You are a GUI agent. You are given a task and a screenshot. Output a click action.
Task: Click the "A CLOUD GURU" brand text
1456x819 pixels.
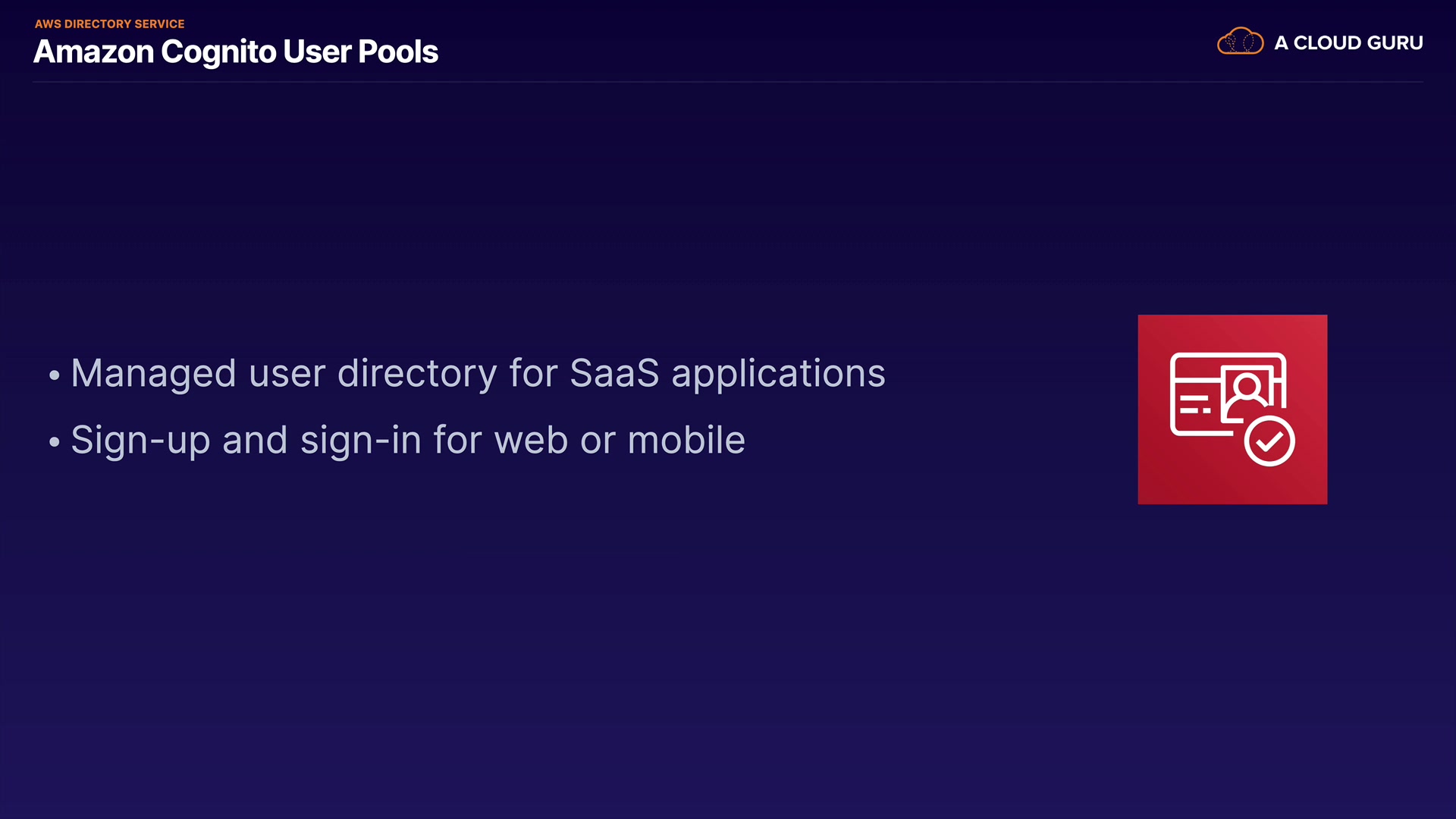(x=1348, y=43)
